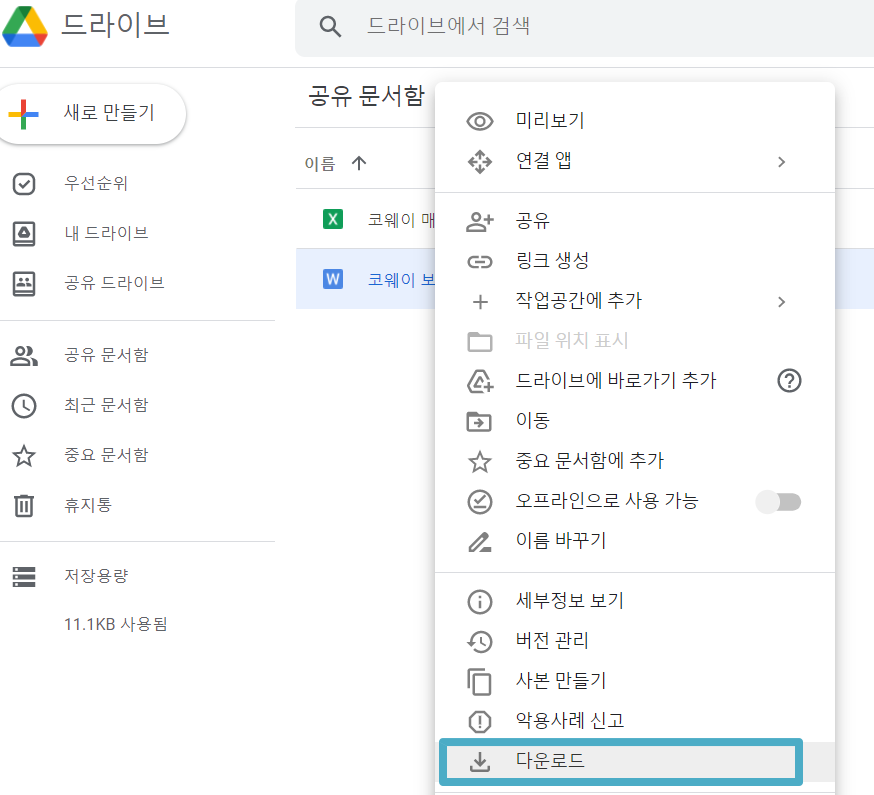Click the help question mark icon

789,381
